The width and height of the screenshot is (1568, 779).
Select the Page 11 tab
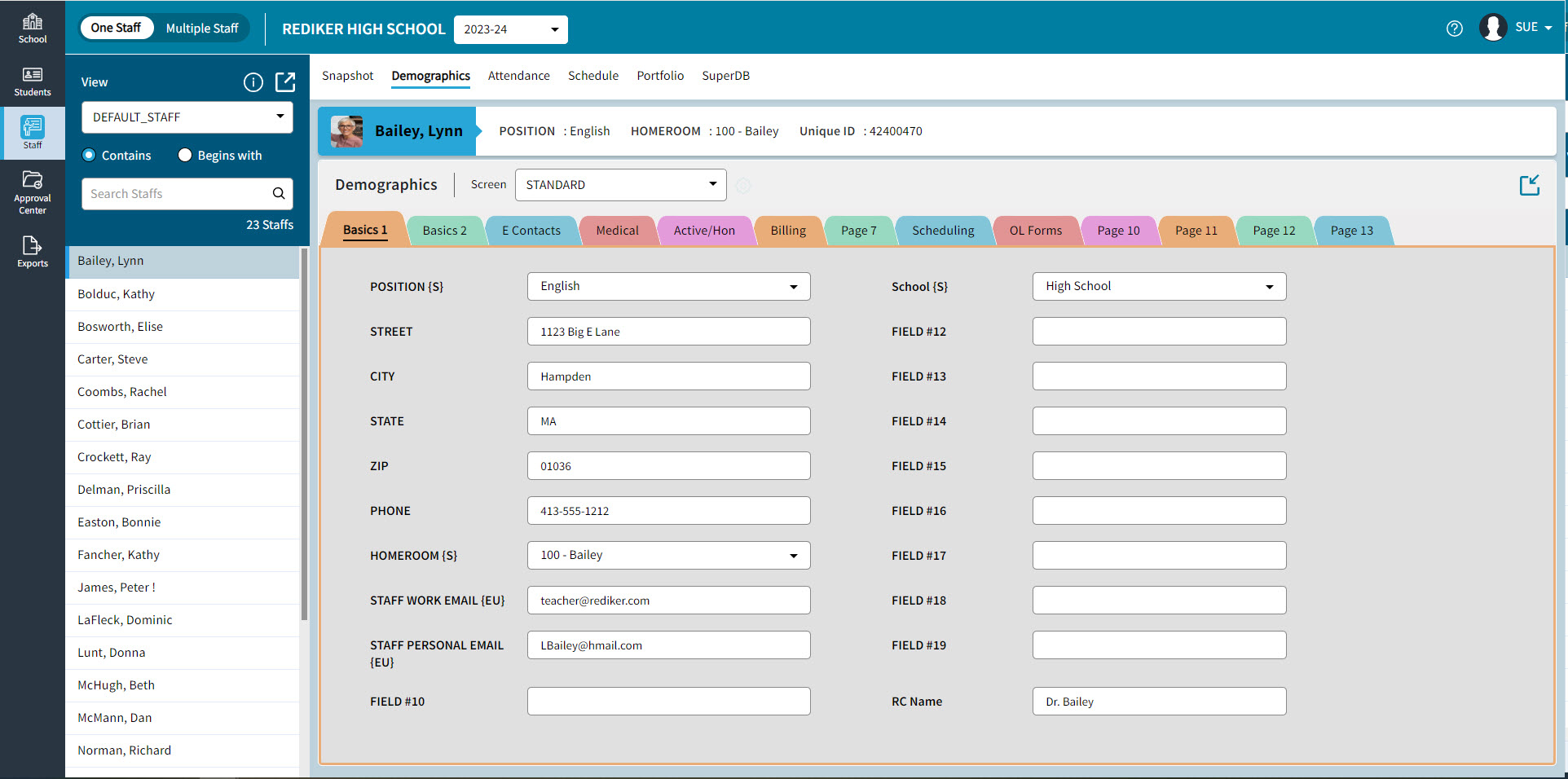point(1196,231)
